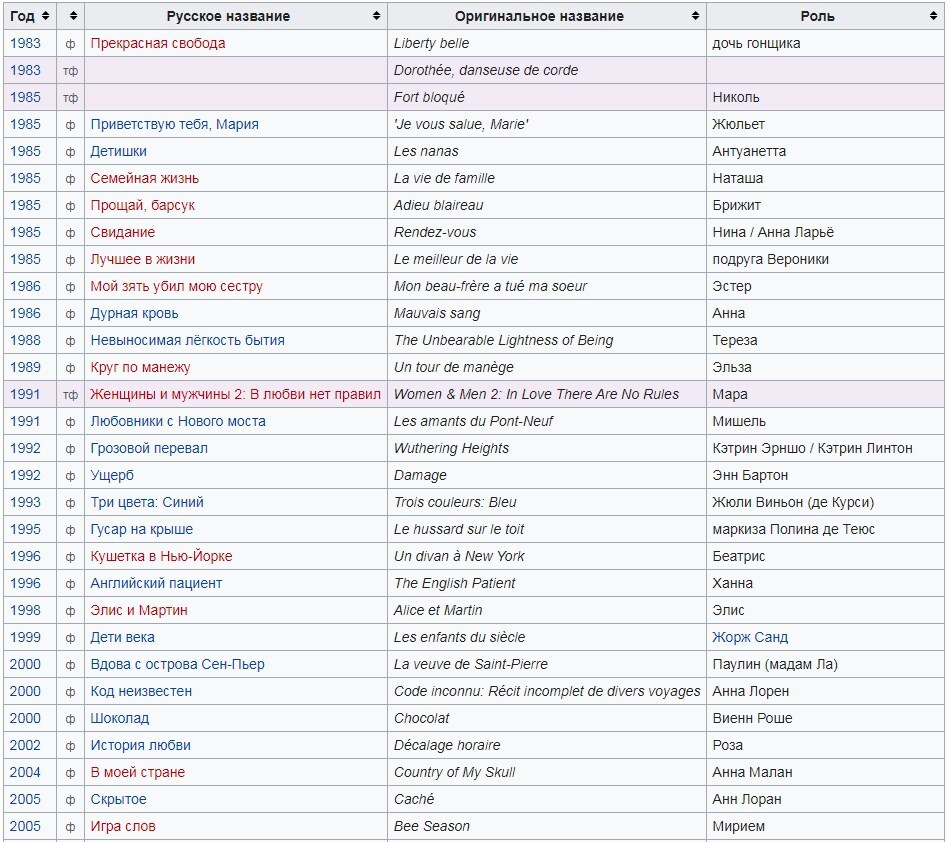Click the Невыносимая лёгкость бытия link
Screen dimensions: 950x842
click(187, 340)
